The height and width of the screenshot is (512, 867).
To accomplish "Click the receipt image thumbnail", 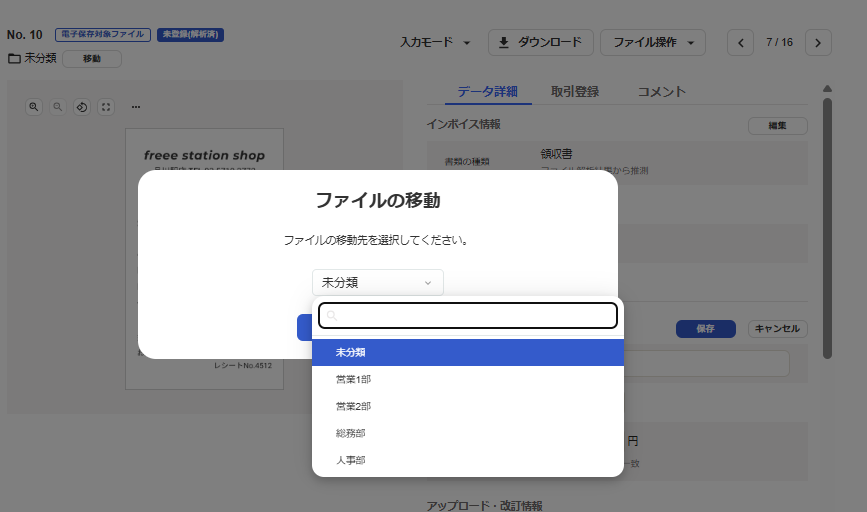I will tap(204, 259).
